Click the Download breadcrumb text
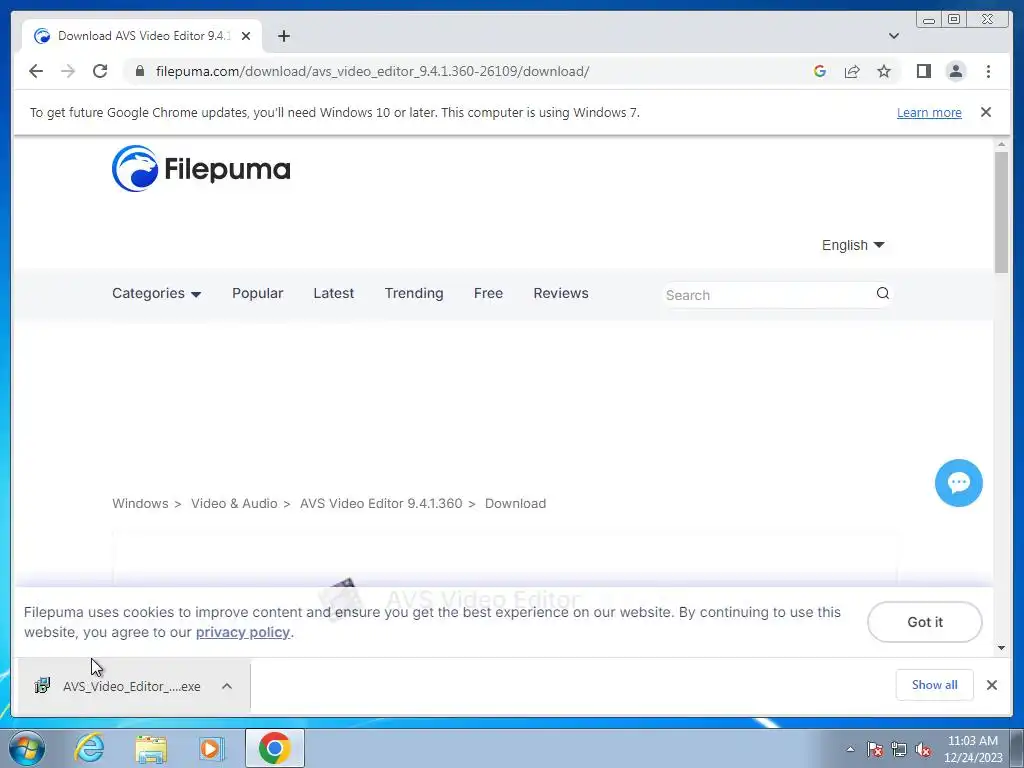Image resolution: width=1024 pixels, height=768 pixels. 515,504
